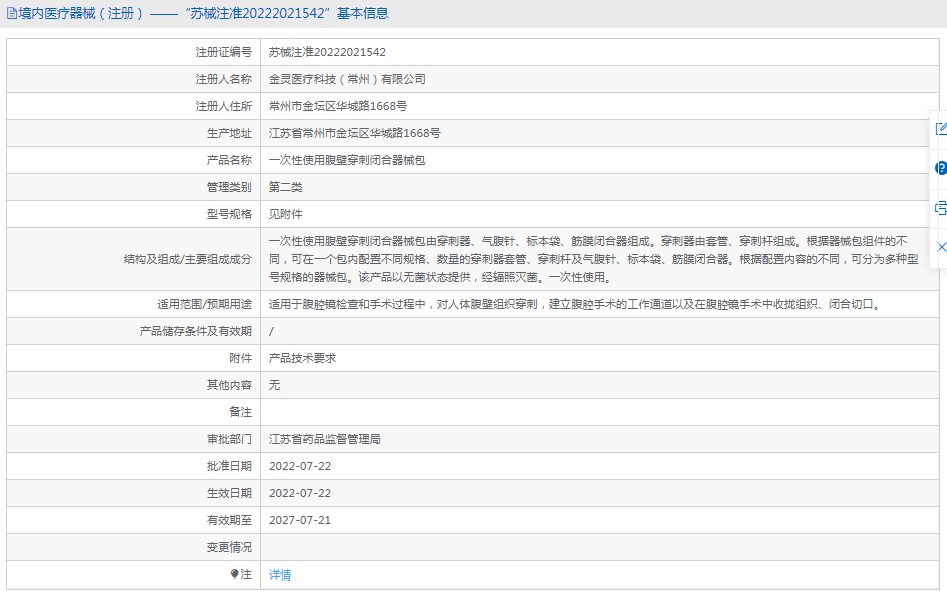Click the 注册人名称 row label
The height and width of the screenshot is (596, 947).
click(223, 79)
